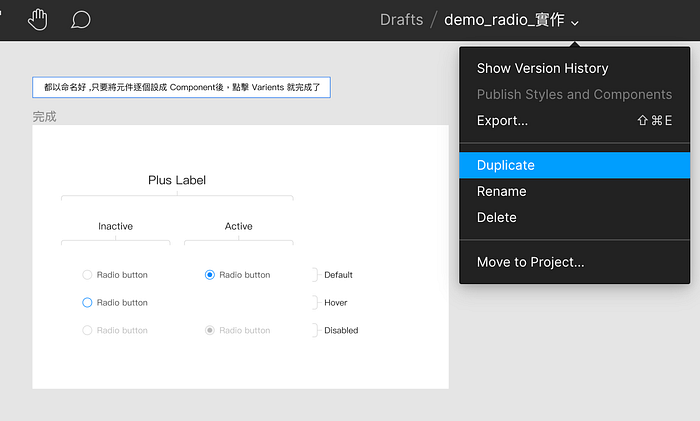Open the file name dropdown chevron
Screen dimensions: 700x421
click(575, 23)
